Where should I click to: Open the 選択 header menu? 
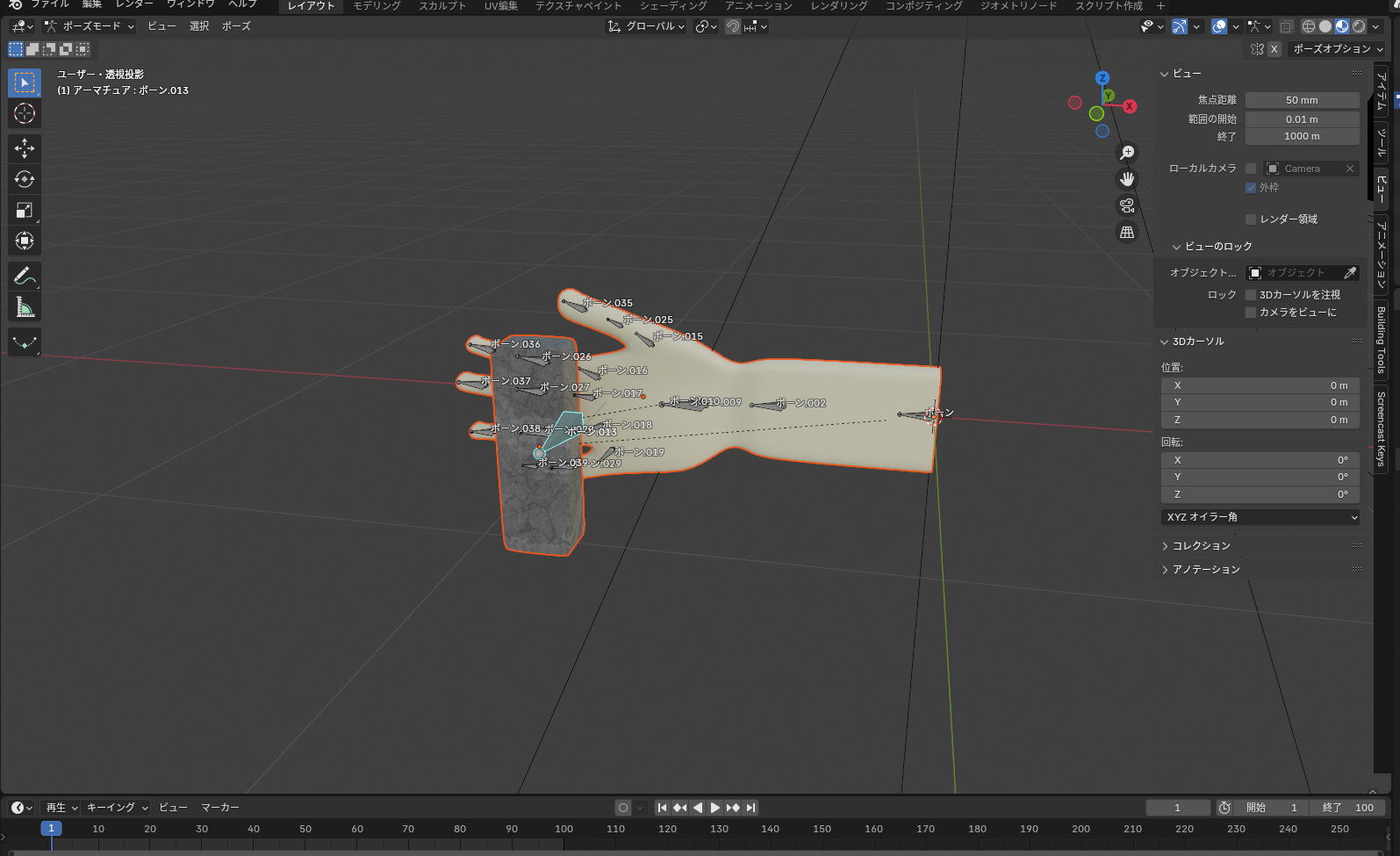[x=199, y=26]
